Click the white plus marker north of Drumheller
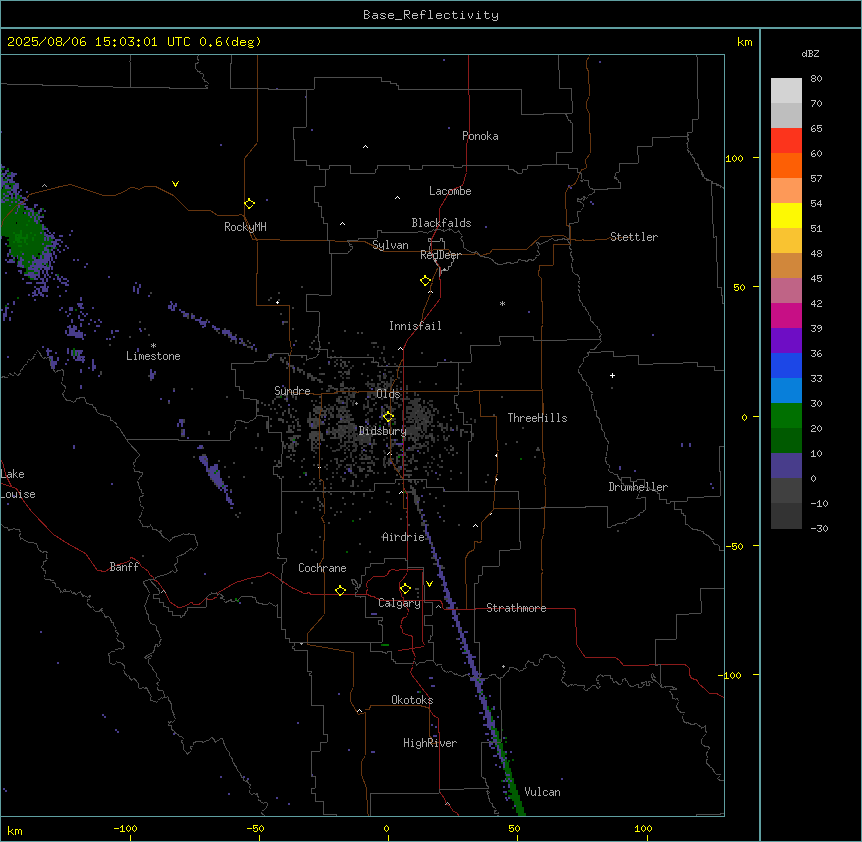This screenshot has width=862, height=842. [x=612, y=375]
